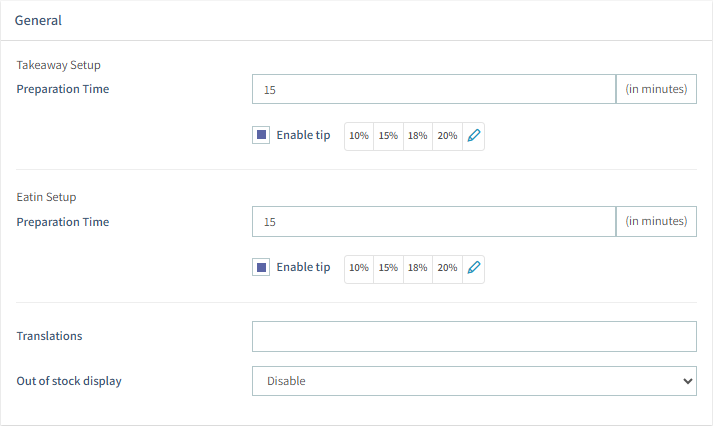The height and width of the screenshot is (426, 713).
Task: Click the General section header
Action: pos(38,20)
